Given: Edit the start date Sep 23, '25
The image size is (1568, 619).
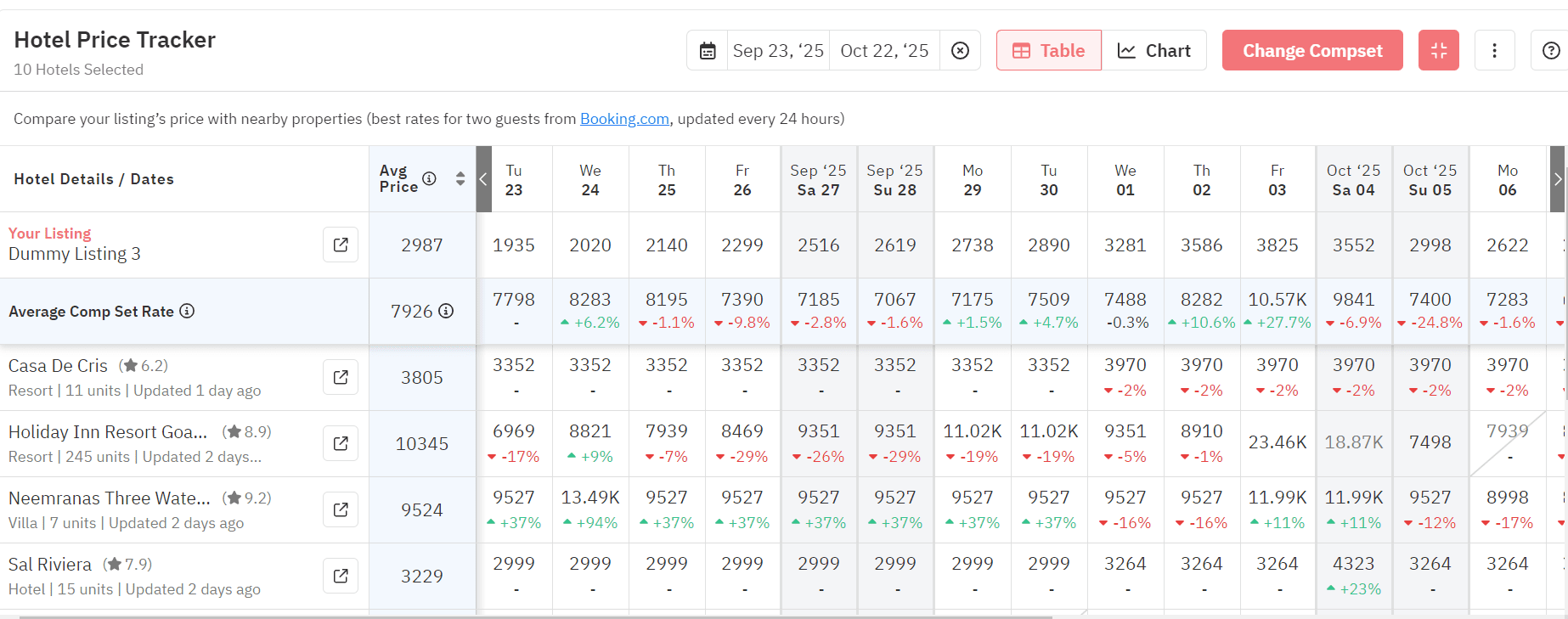Looking at the screenshot, I should pyautogui.click(x=778, y=51).
